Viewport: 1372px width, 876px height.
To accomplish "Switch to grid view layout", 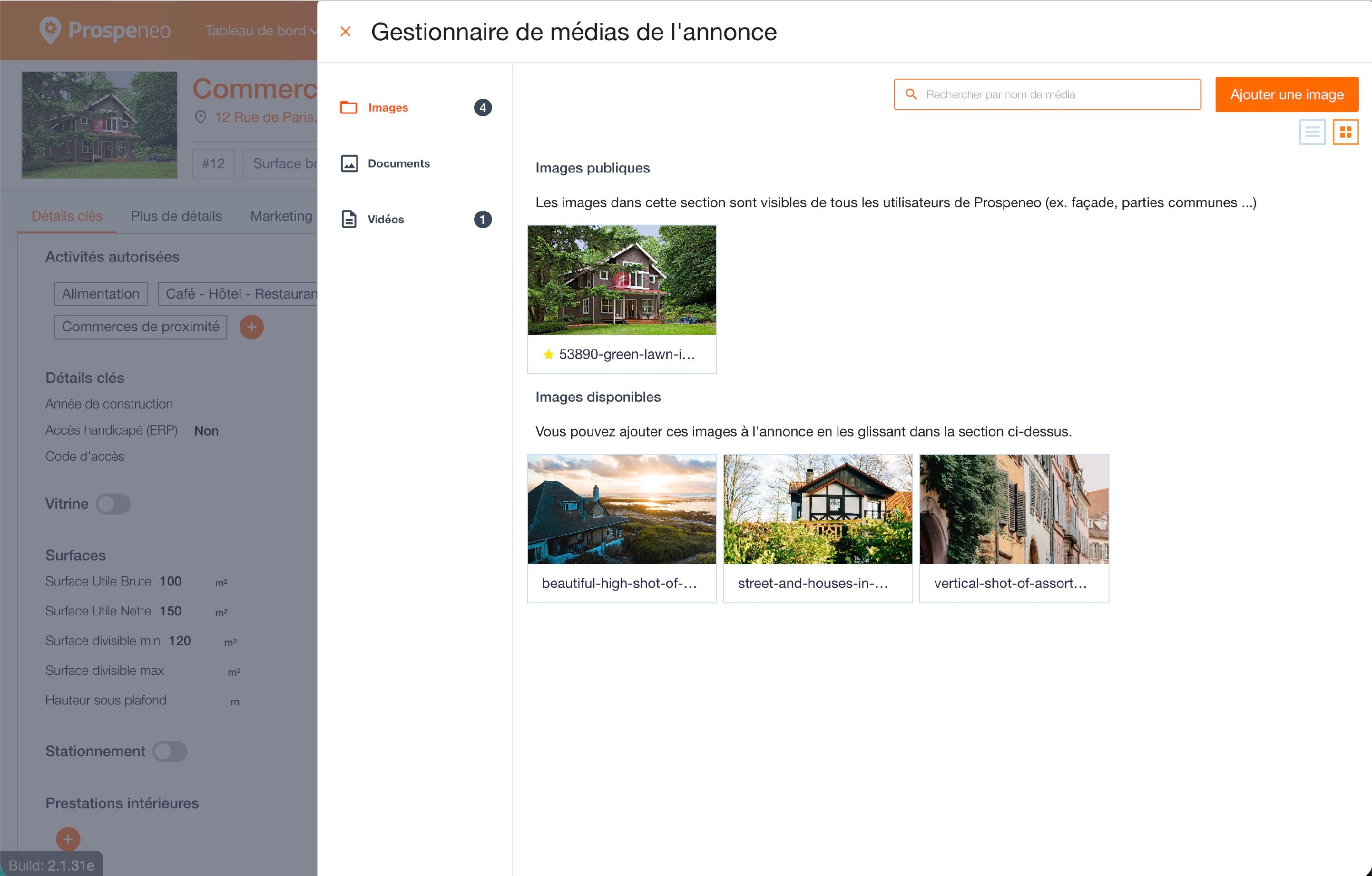I will [x=1346, y=132].
